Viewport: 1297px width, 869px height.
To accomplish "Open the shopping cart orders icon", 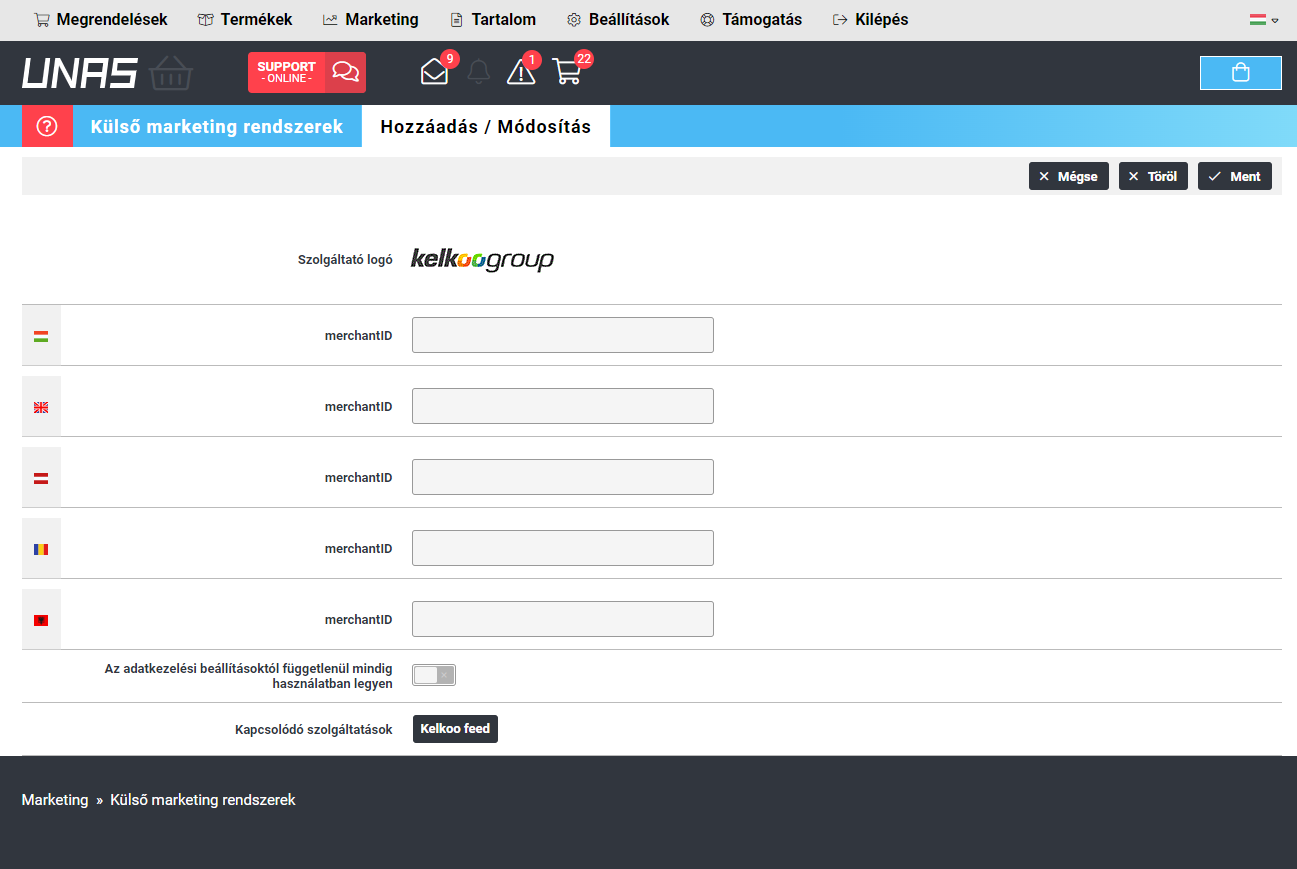I will 567,72.
